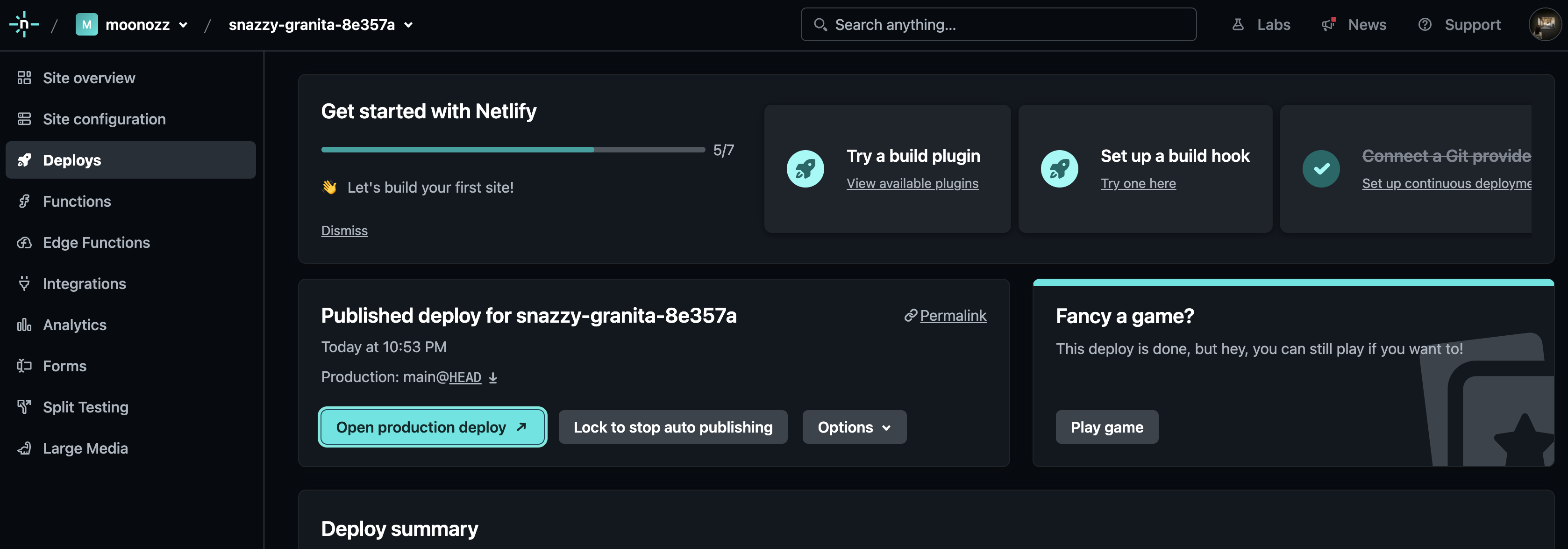The image size is (1568, 549).
Task: Click the 5/7 progress count text
Action: [x=723, y=150]
